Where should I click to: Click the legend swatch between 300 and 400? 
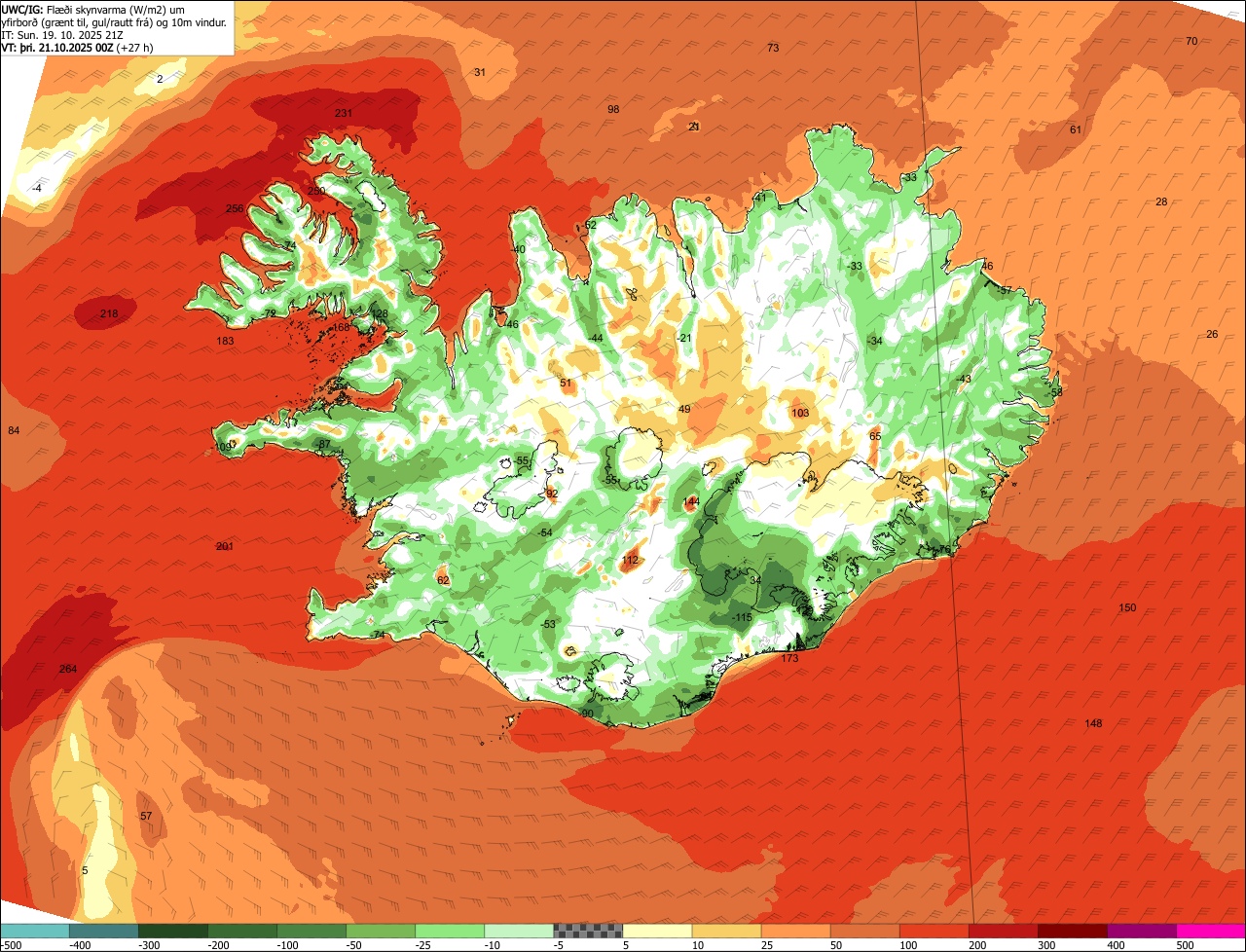[1072, 931]
